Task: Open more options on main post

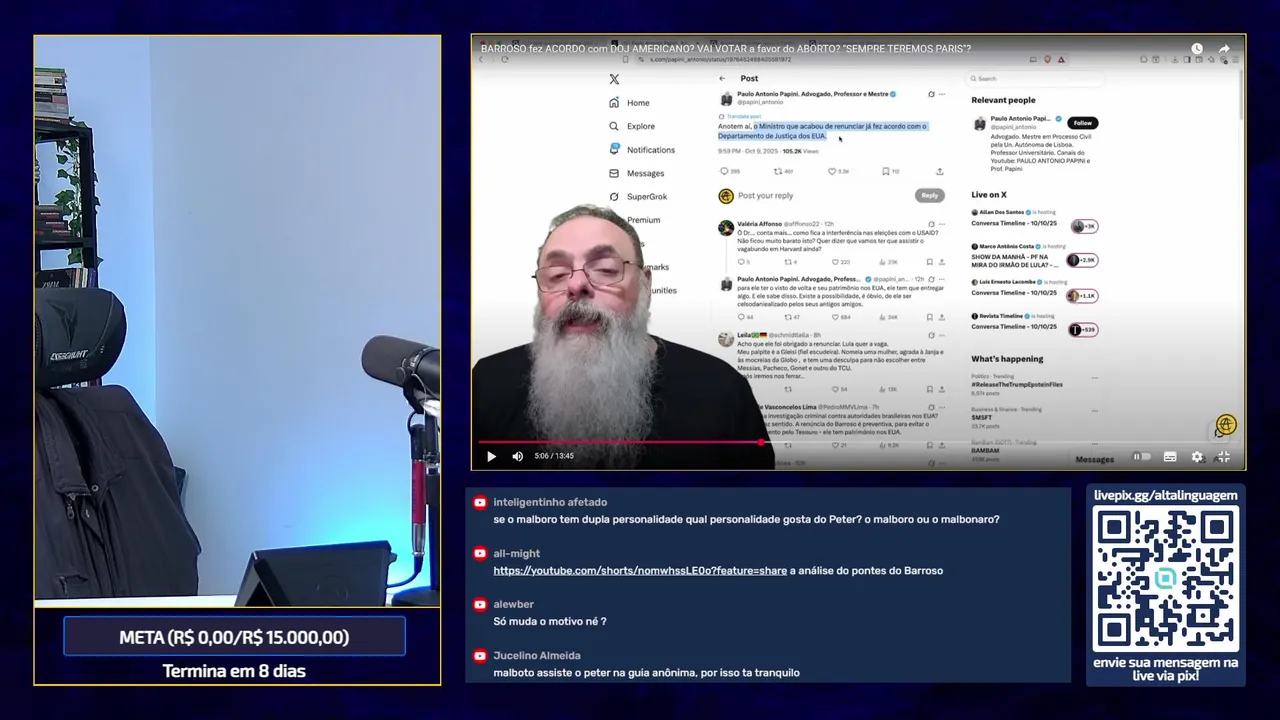Action: point(941,94)
